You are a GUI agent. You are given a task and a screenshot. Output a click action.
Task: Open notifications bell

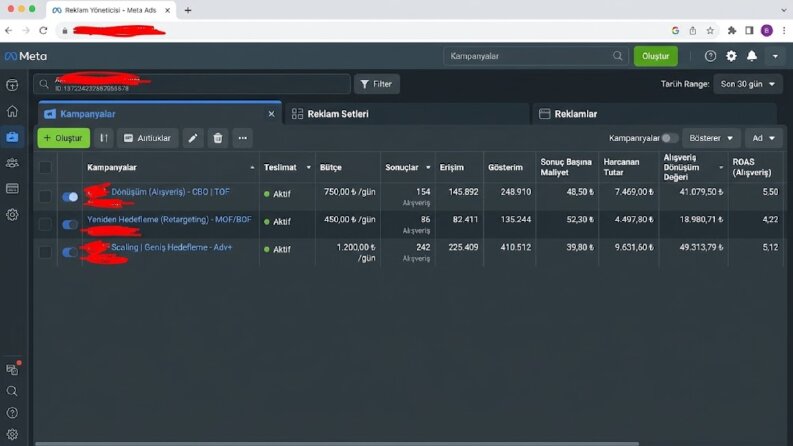tap(752, 56)
